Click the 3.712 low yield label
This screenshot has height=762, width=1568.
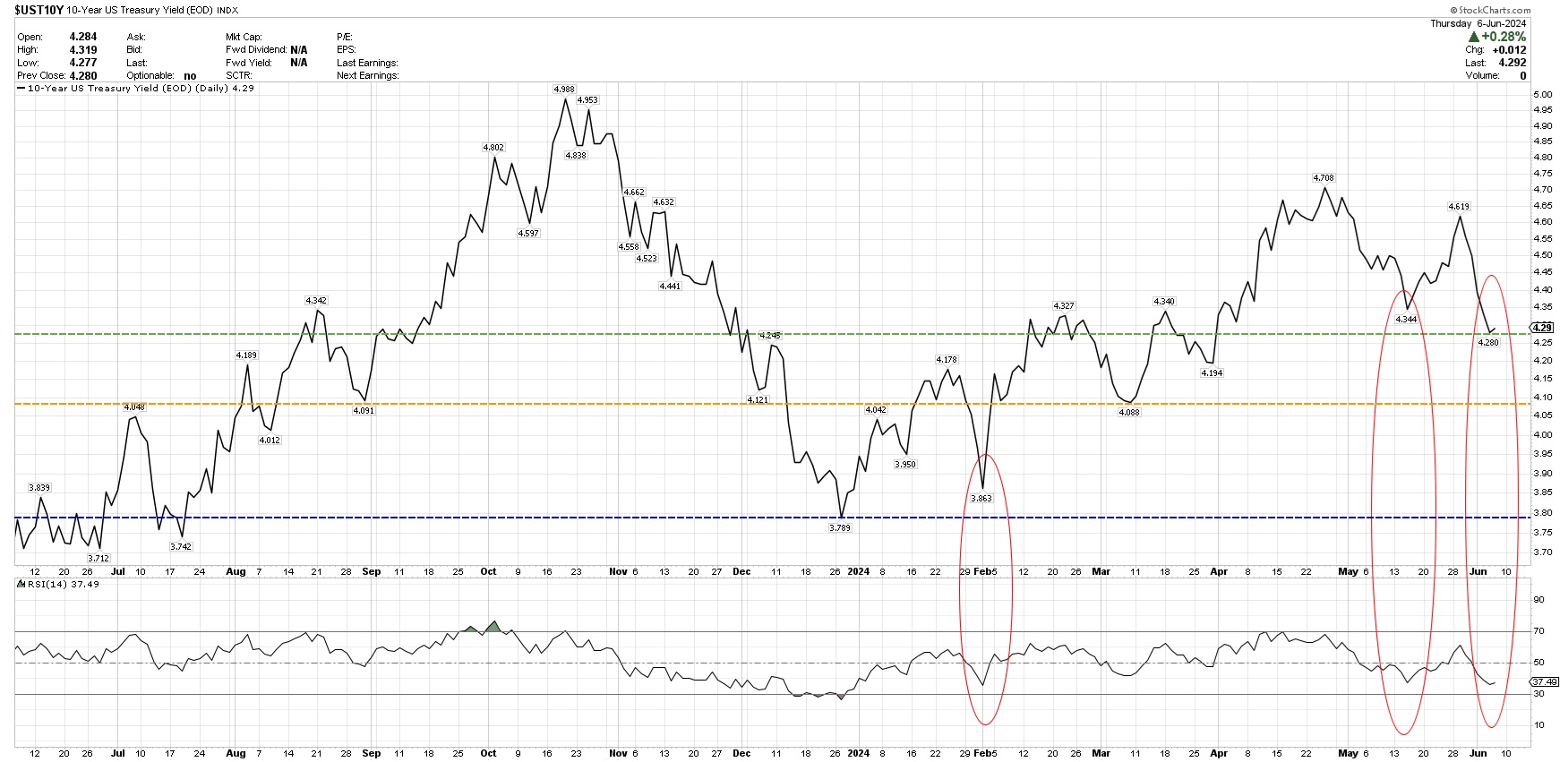[99, 558]
